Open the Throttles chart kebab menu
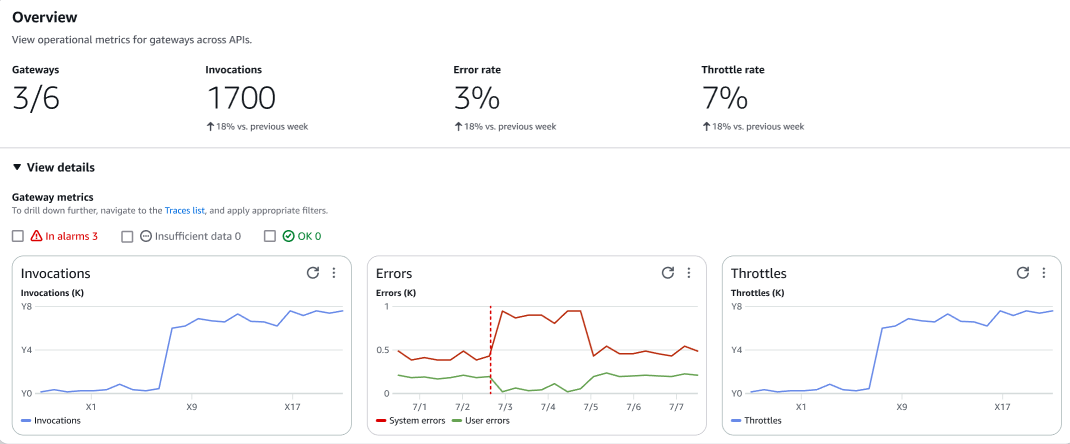Viewport: 1070px width, 444px height. (x=1044, y=273)
